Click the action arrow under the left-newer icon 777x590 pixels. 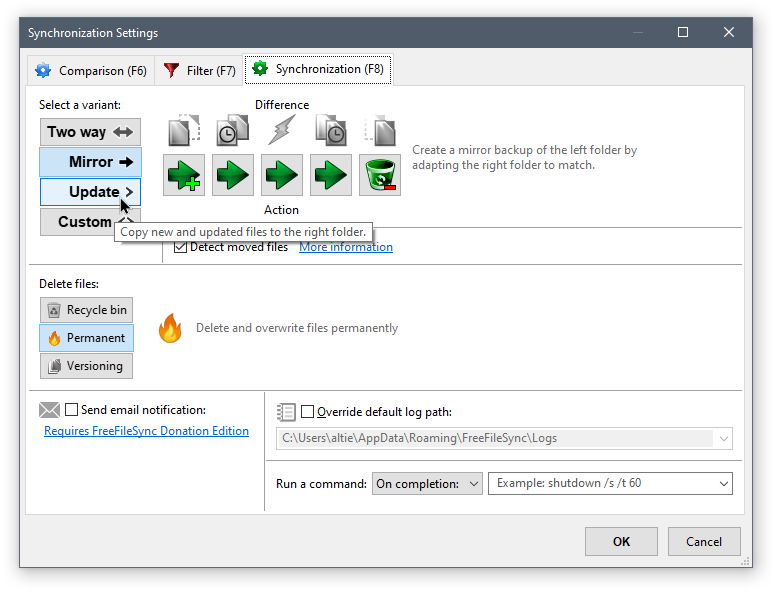point(233,175)
